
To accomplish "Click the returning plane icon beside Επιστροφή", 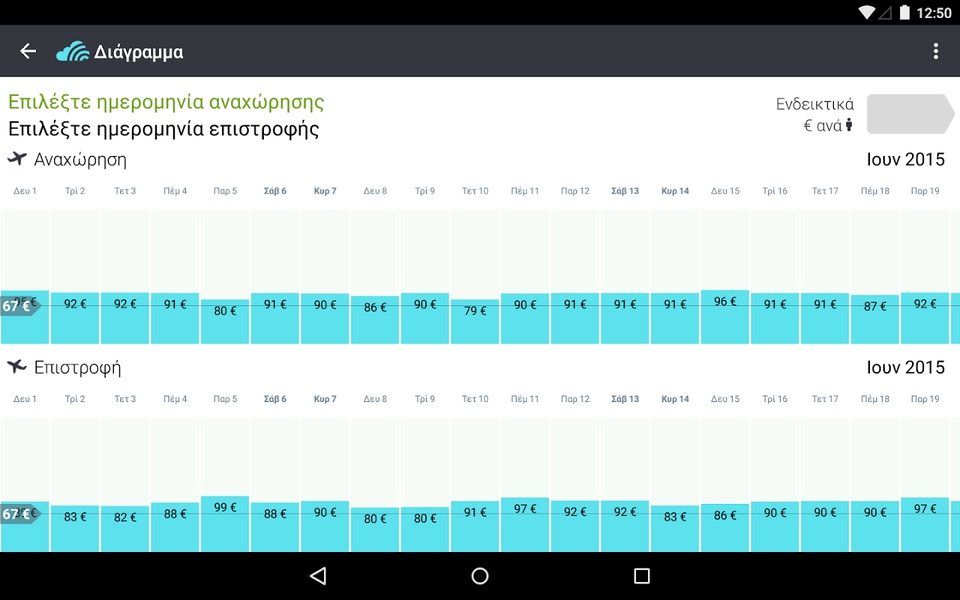I will [17, 367].
